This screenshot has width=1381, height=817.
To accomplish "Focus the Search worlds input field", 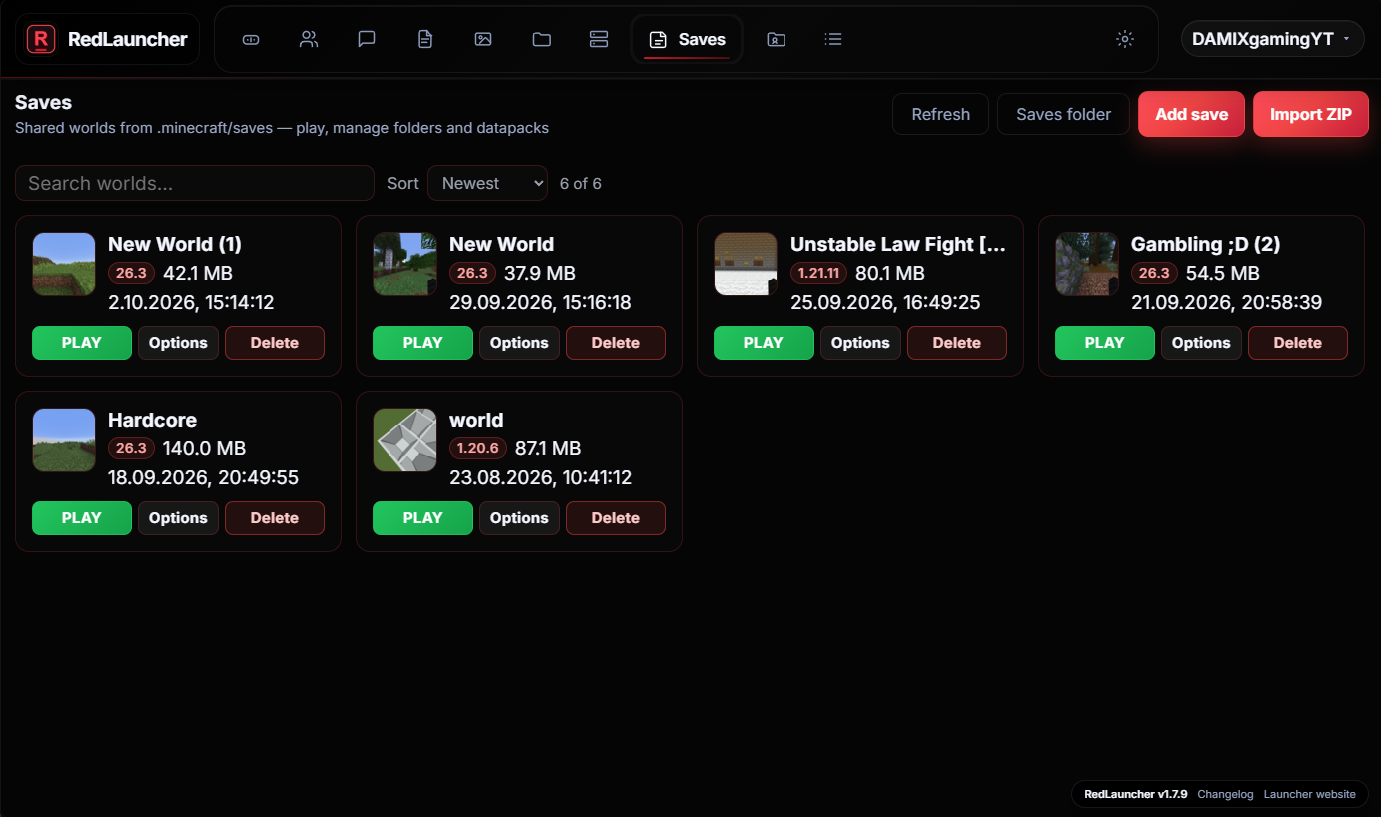I will click(x=195, y=183).
